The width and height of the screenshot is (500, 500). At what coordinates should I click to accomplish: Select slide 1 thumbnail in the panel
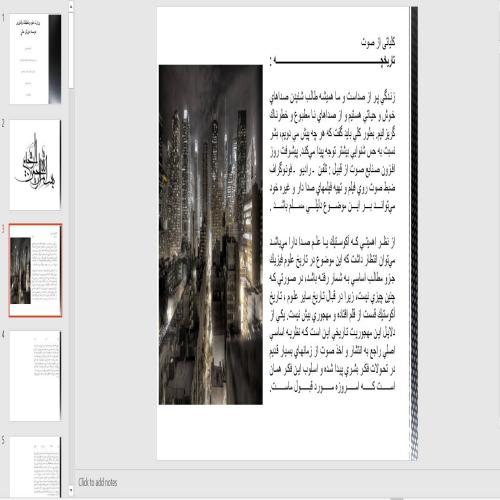click(35, 59)
